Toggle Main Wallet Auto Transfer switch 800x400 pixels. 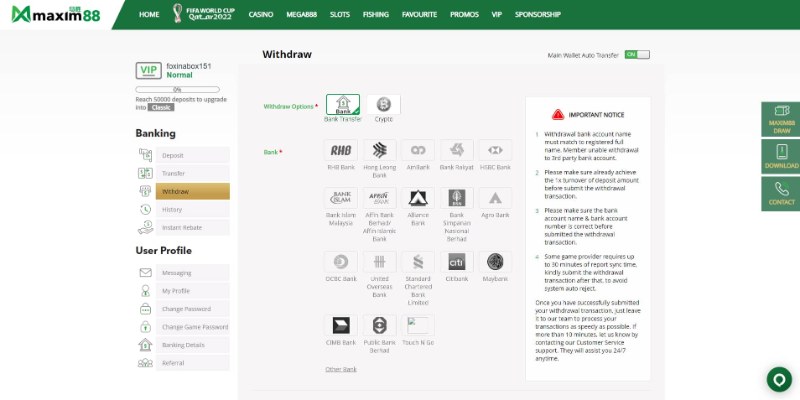(x=636, y=56)
